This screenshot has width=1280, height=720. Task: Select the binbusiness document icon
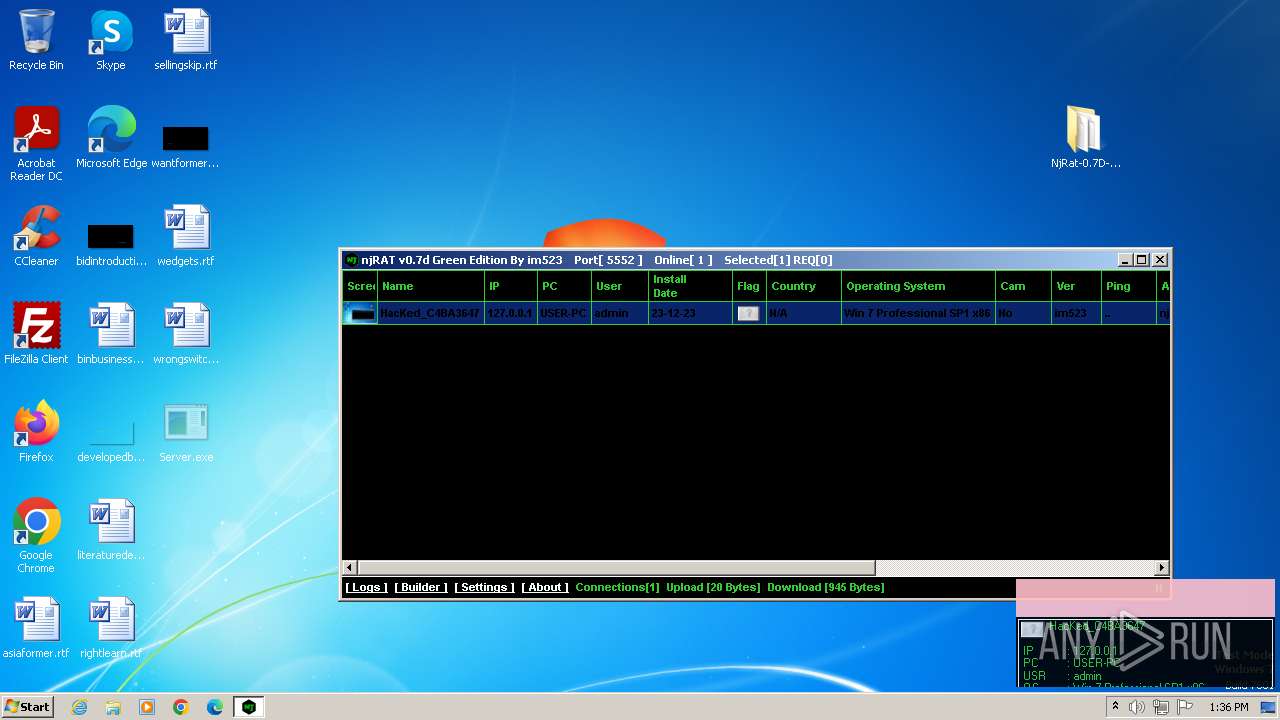coord(111,334)
